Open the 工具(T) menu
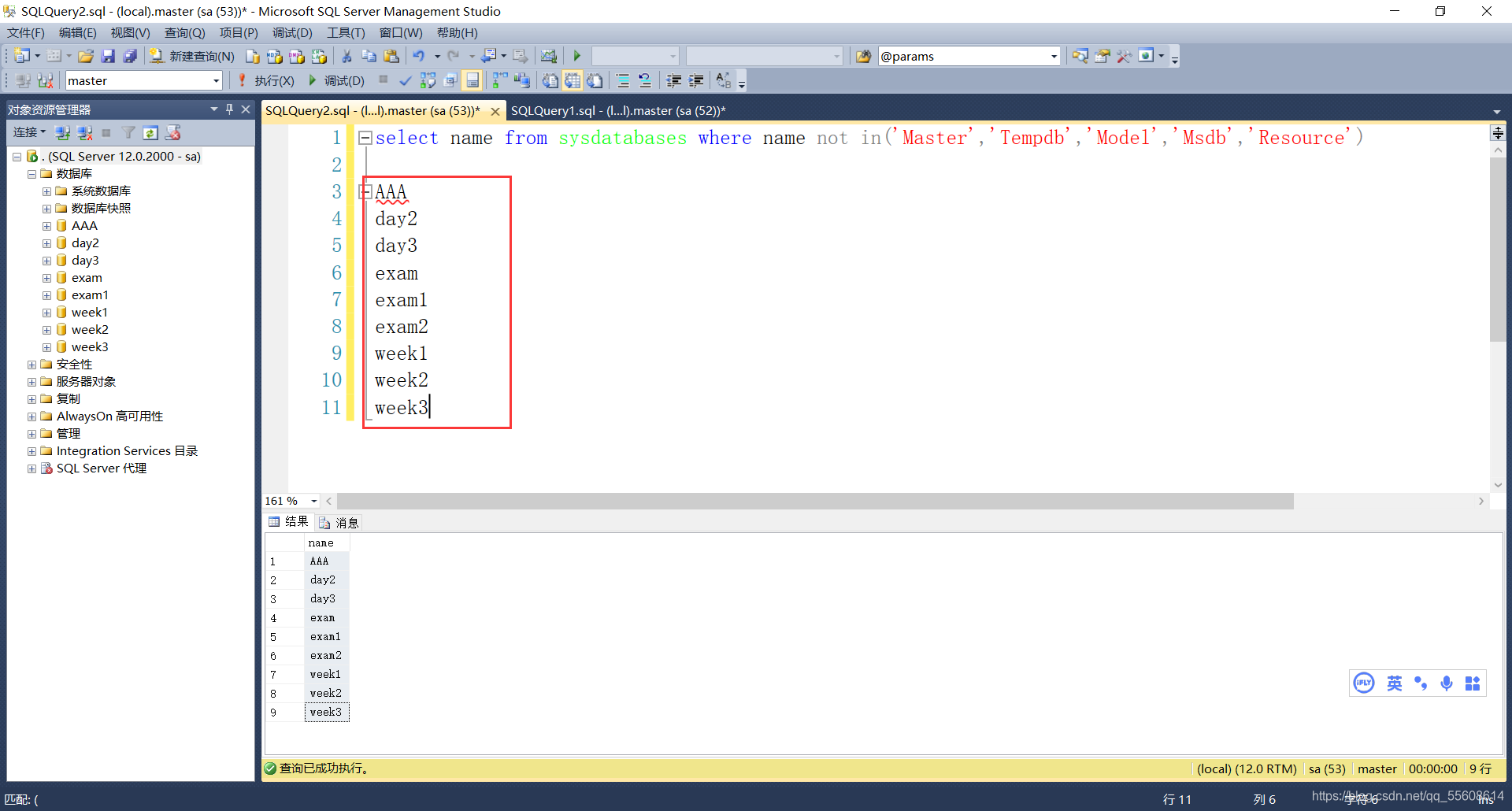1512x811 pixels. 346,32
